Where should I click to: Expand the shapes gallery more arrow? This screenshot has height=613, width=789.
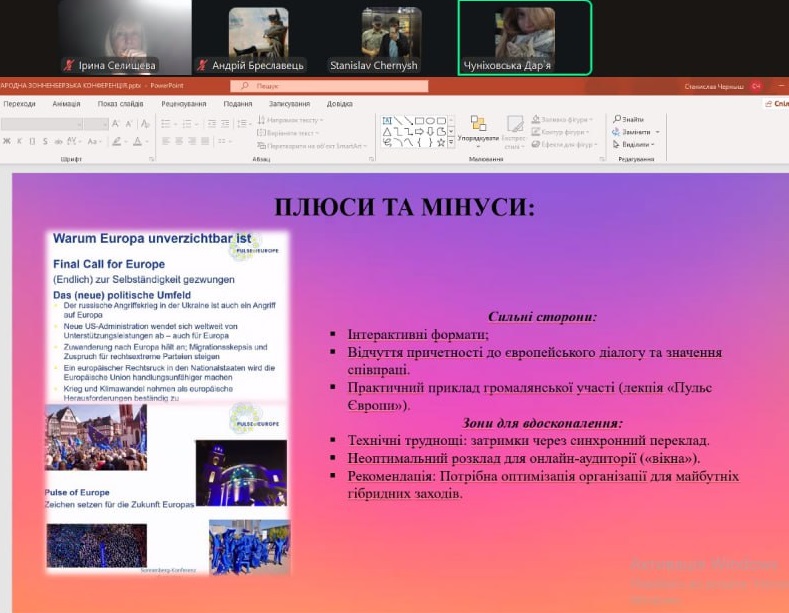452,143
